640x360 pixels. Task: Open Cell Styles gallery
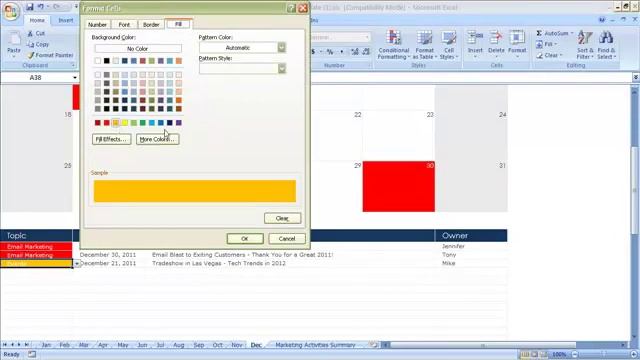click(x=449, y=45)
